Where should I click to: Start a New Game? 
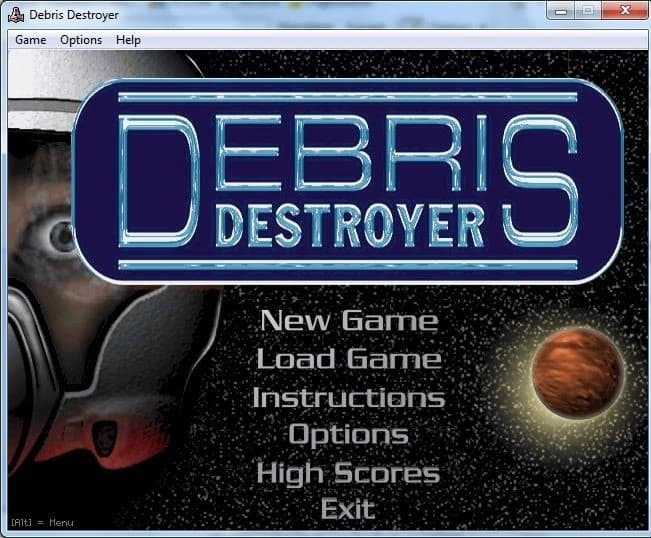click(x=349, y=320)
